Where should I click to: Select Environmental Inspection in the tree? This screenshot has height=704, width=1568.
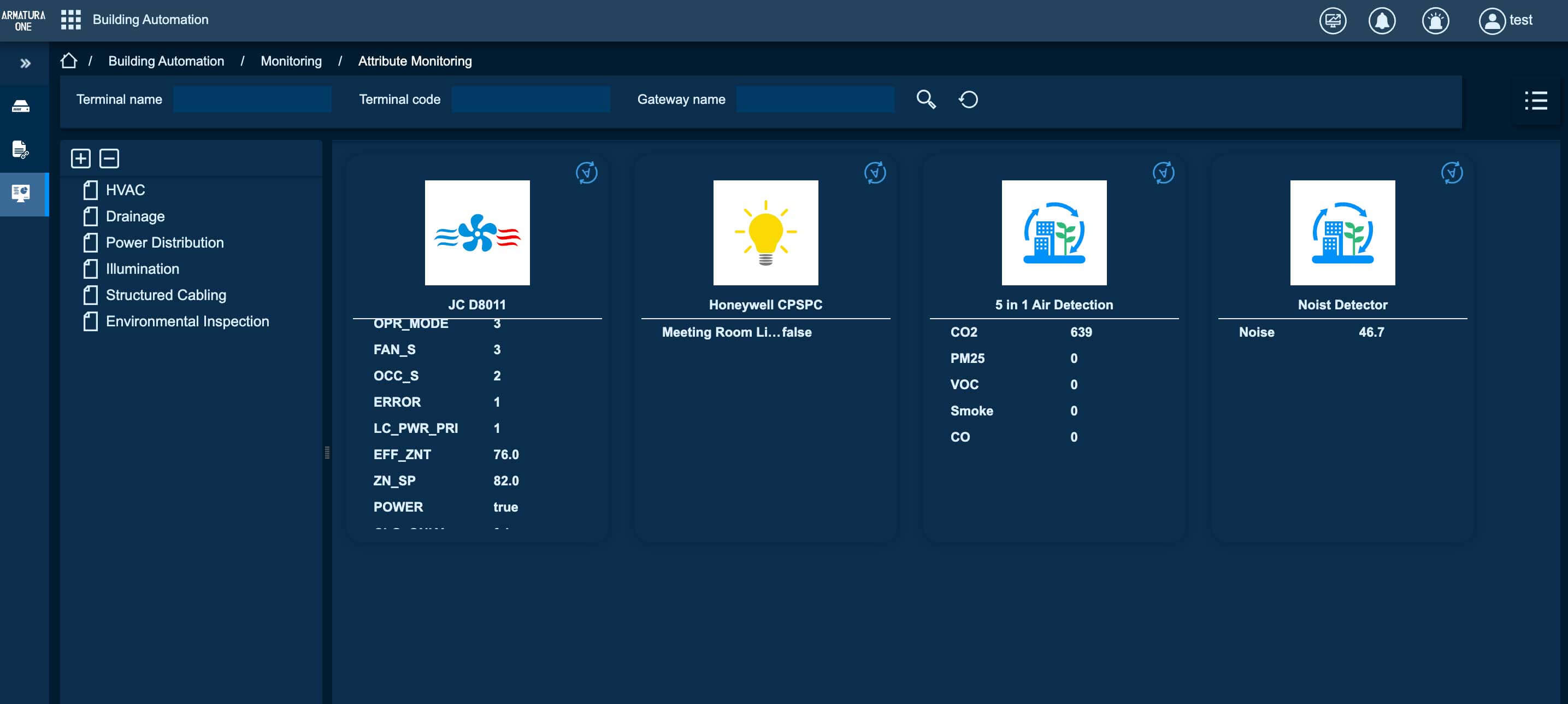[187, 321]
